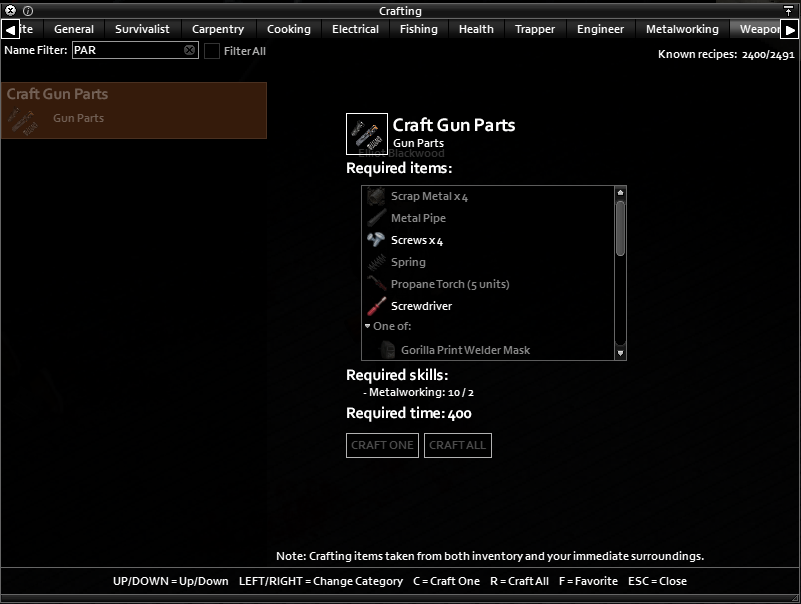Screen dimensions: 801x604
Task: Select the Craft Gun Parts recipe entry
Action: pyautogui.click(x=134, y=110)
